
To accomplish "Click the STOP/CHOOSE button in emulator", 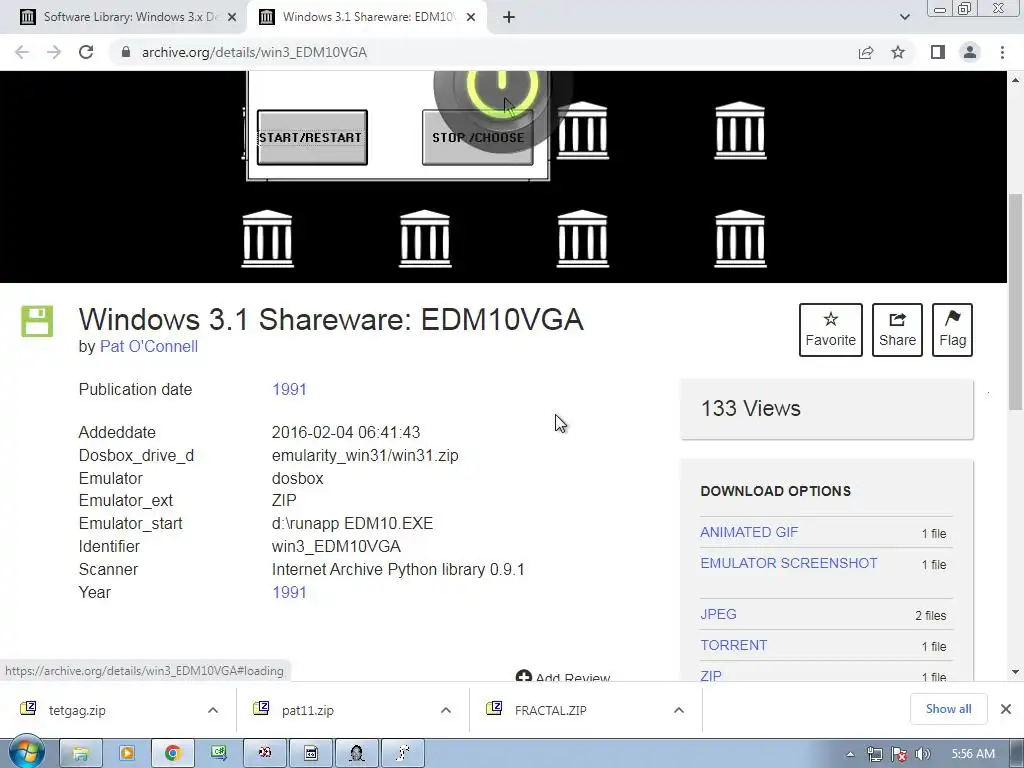I will 478,137.
